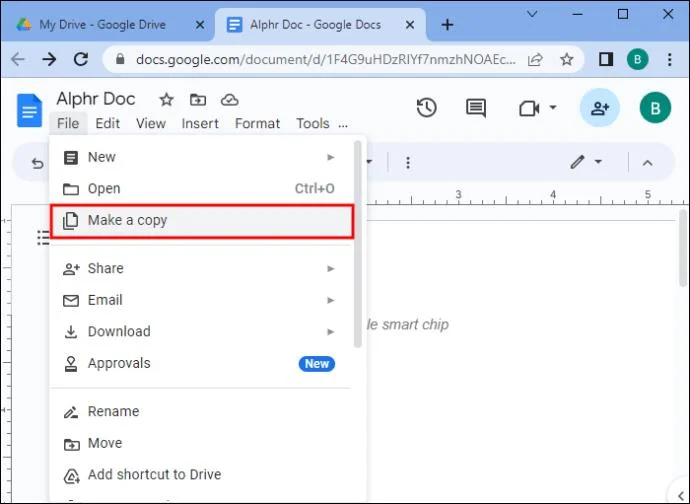Click the address bar URL

pyautogui.click(x=326, y=59)
